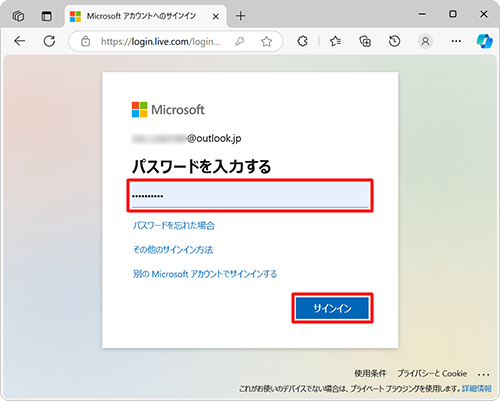Click the @outlook.jp account email text
Image resolution: width=500 pixels, height=401 pixels.
click(x=186, y=138)
